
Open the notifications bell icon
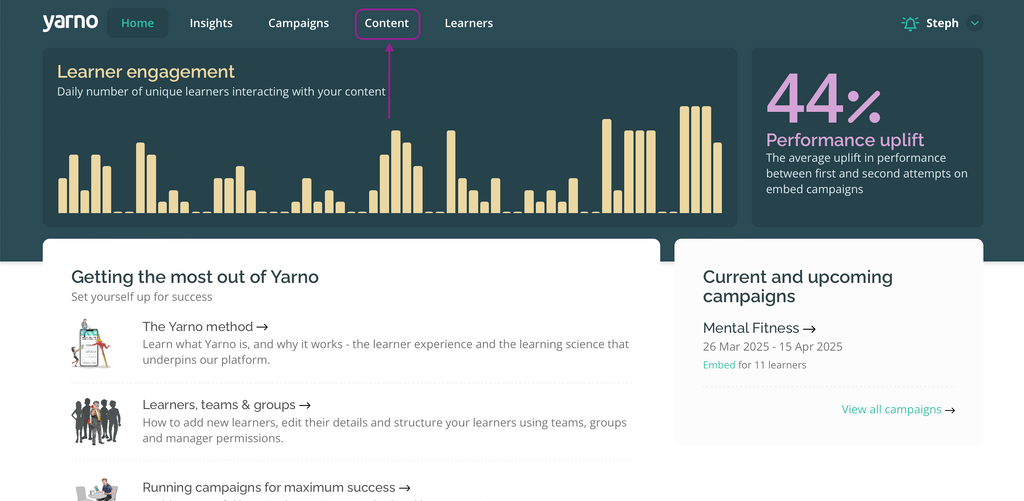pyautogui.click(x=910, y=24)
